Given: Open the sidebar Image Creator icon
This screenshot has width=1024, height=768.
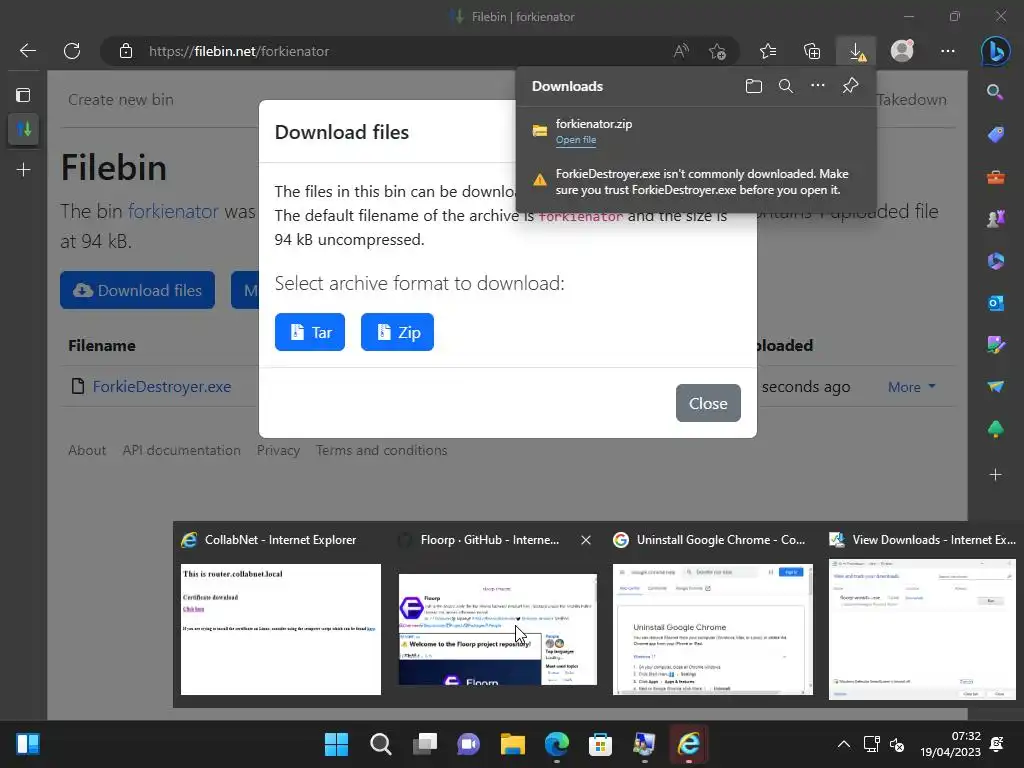Looking at the screenshot, I should (x=995, y=344).
